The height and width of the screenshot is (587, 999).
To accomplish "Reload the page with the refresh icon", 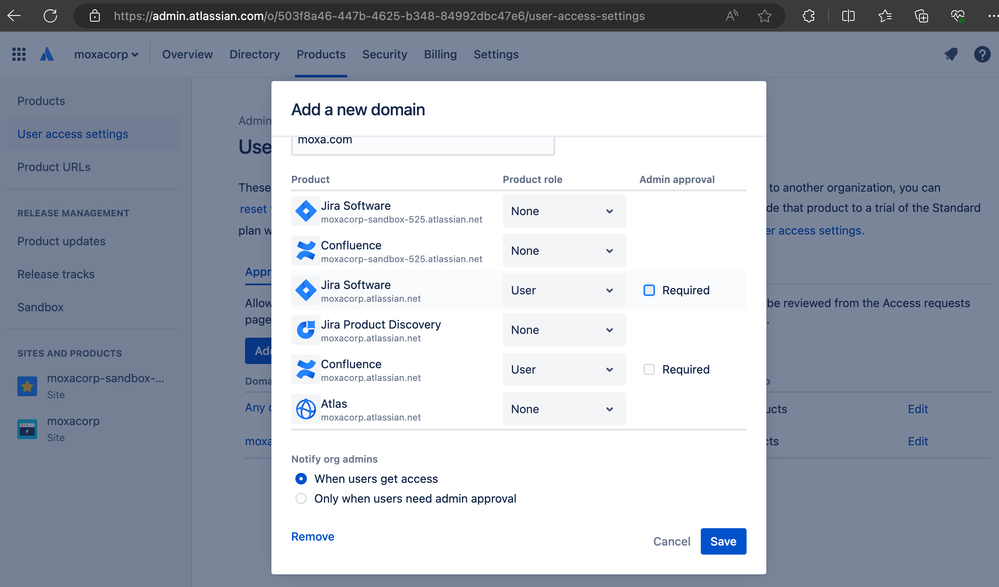I will point(50,16).
